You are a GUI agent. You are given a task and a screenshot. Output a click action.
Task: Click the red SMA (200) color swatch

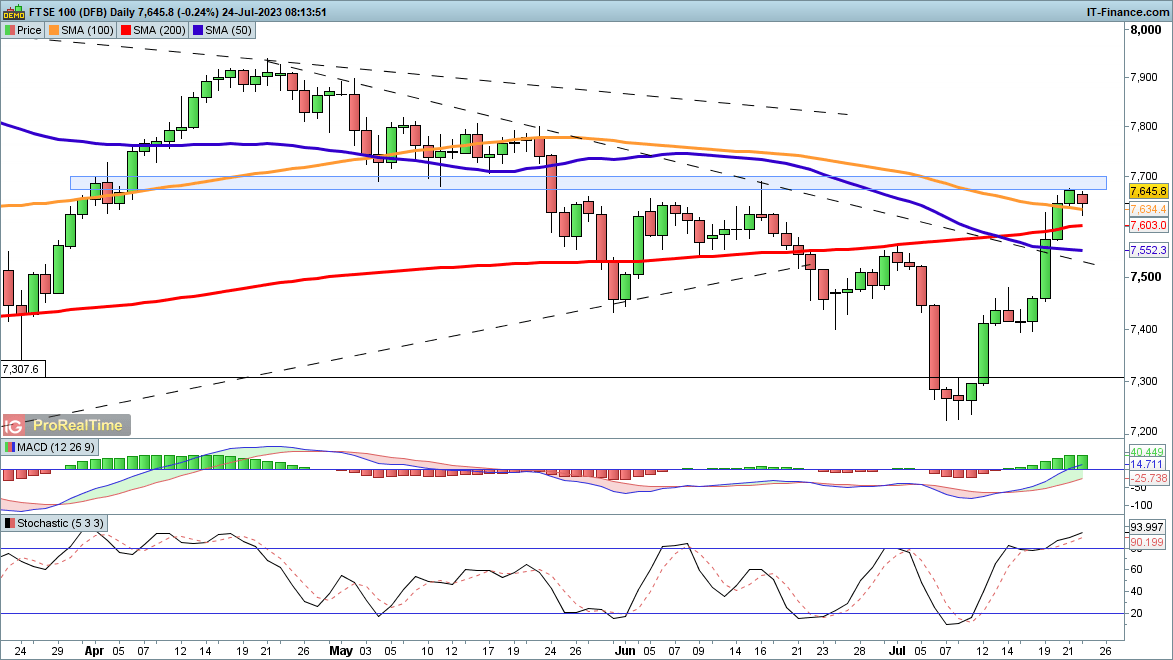(126, 30)
